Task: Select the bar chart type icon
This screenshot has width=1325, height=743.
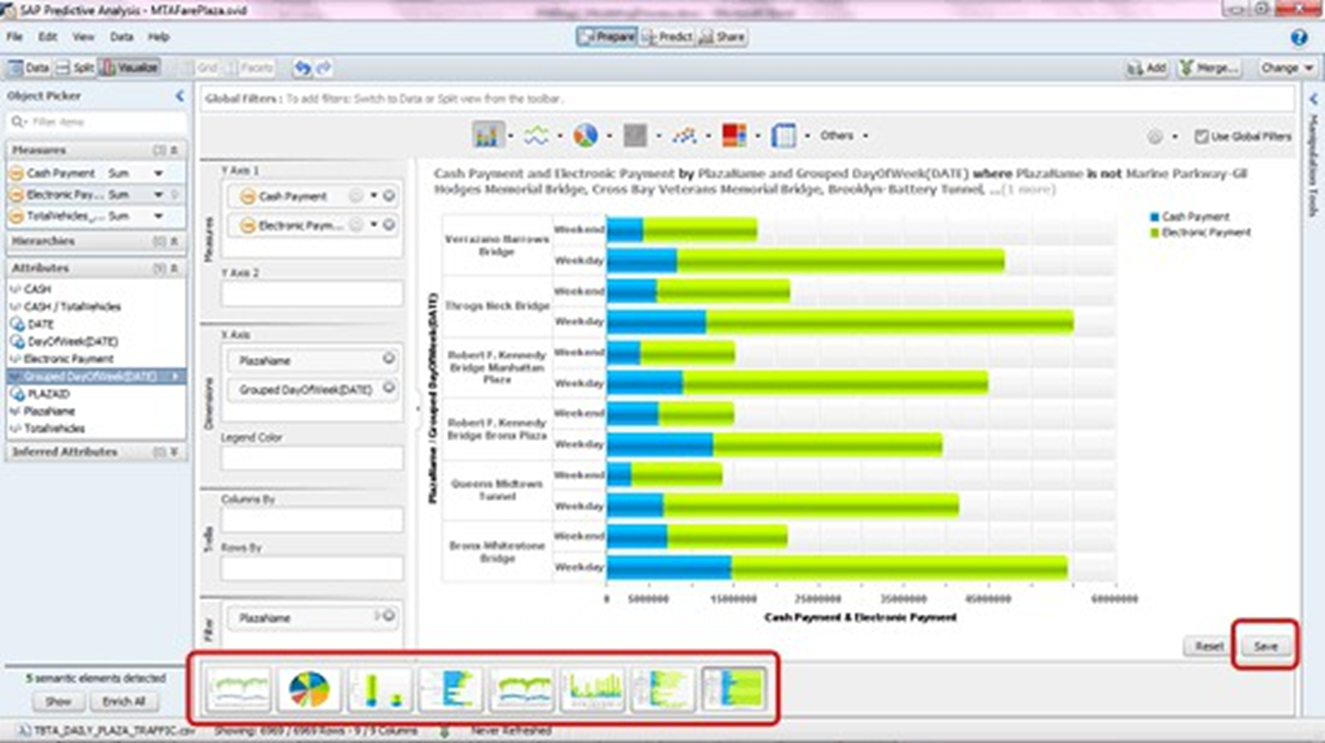Action: (488, 135)
